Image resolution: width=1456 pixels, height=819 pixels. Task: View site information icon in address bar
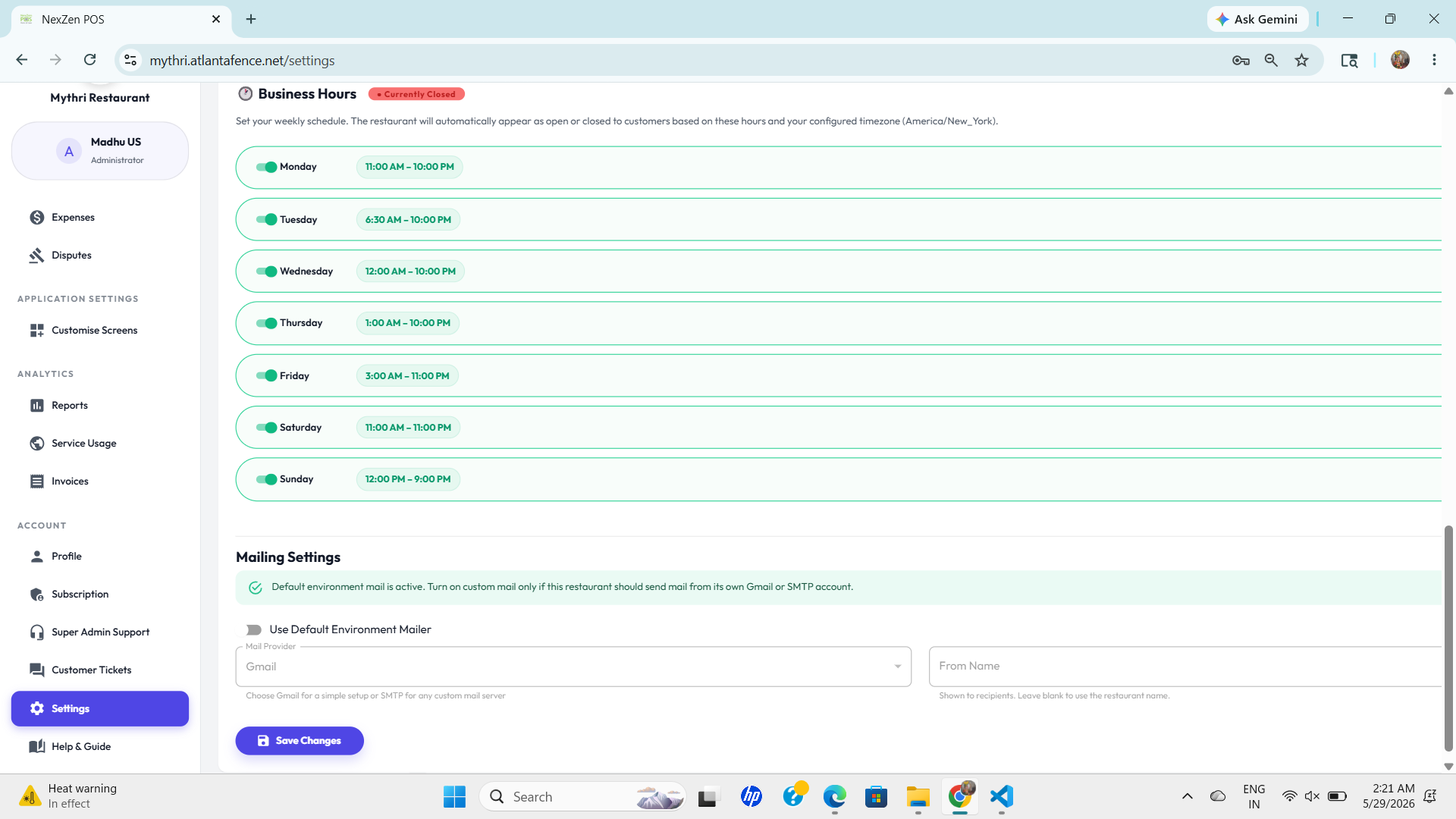(130, 60)
